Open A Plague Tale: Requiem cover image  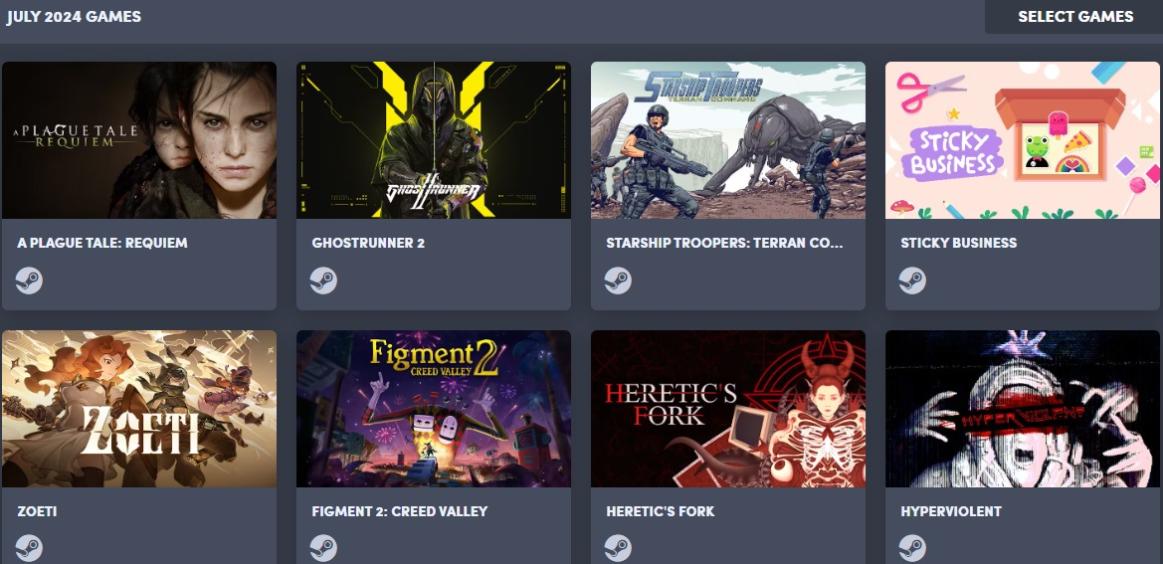[x=139, y=140]
